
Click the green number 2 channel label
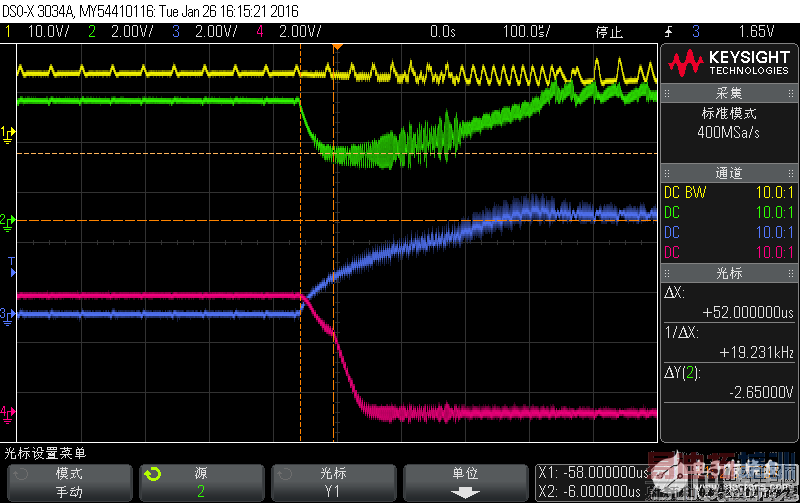point(92,32)
